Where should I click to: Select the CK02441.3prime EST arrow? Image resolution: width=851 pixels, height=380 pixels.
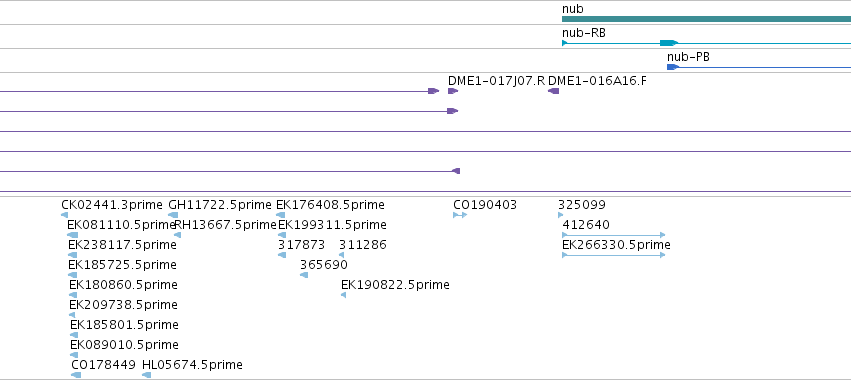pyautogui.click(x=65, y=215)
